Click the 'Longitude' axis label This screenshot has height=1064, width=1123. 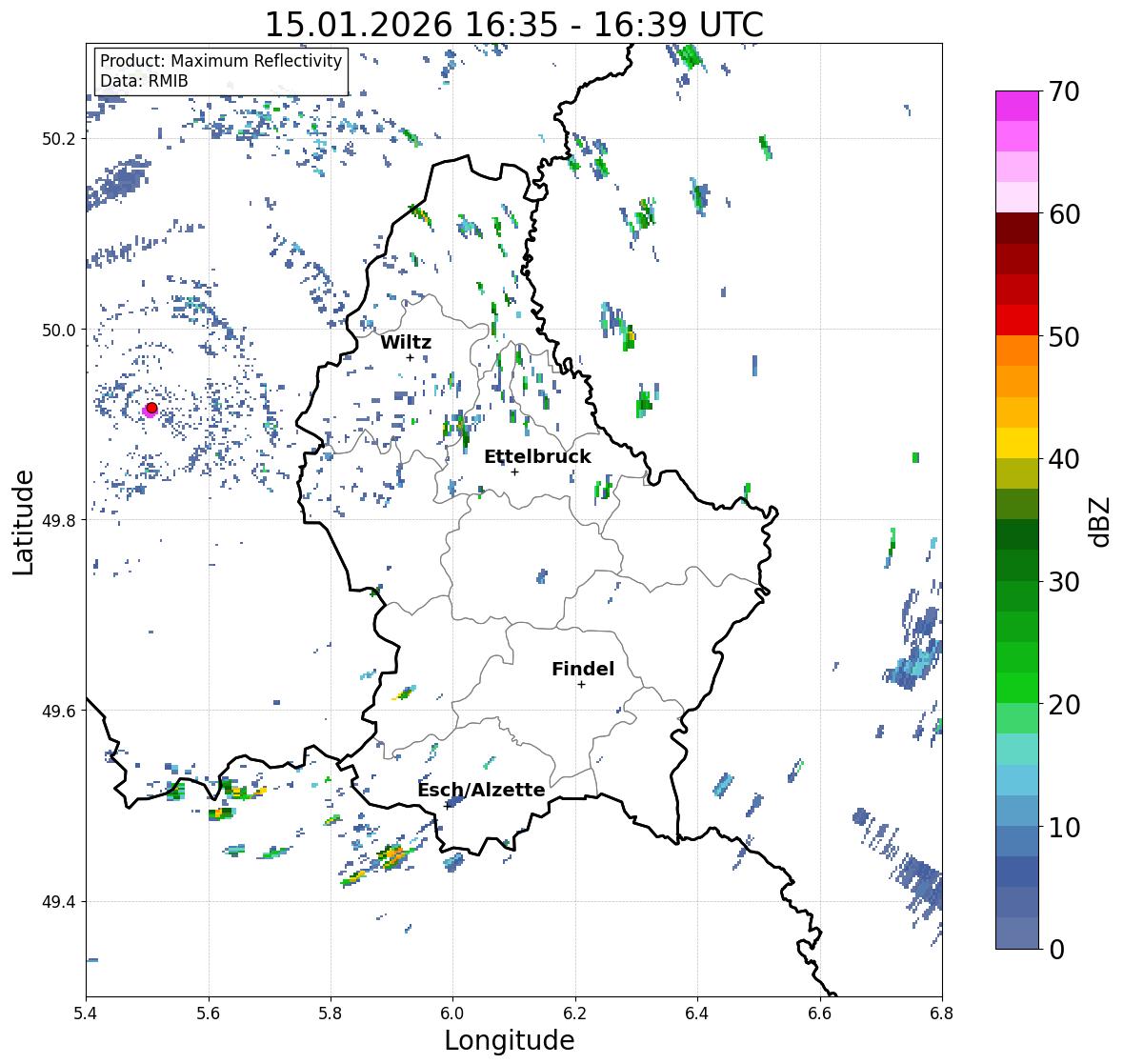point(510,1040)
